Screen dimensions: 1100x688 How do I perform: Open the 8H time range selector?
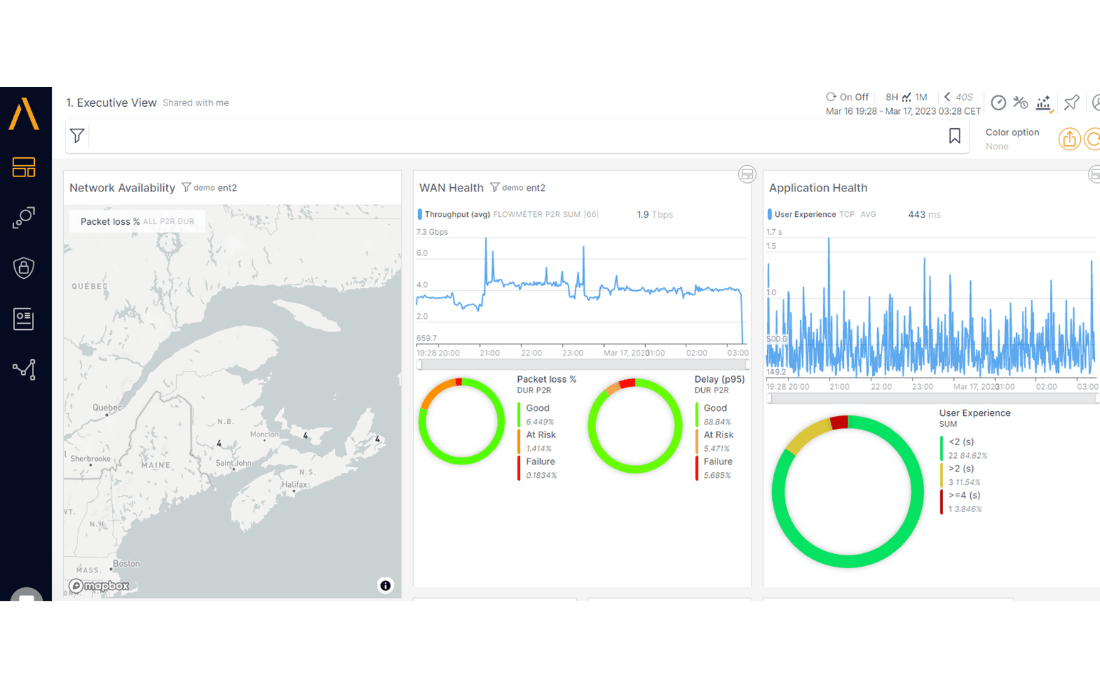point(889,97)
